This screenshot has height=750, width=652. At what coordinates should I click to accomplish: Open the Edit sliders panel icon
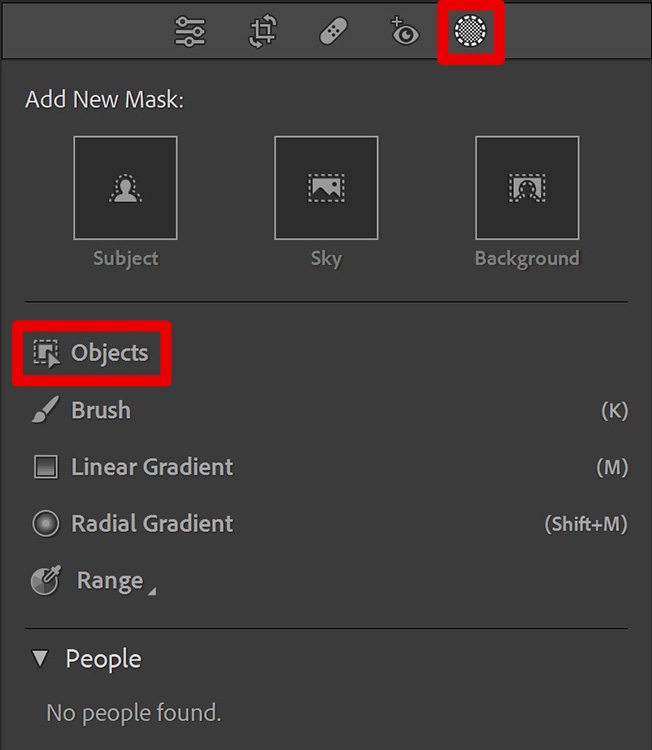pos(190,32)
